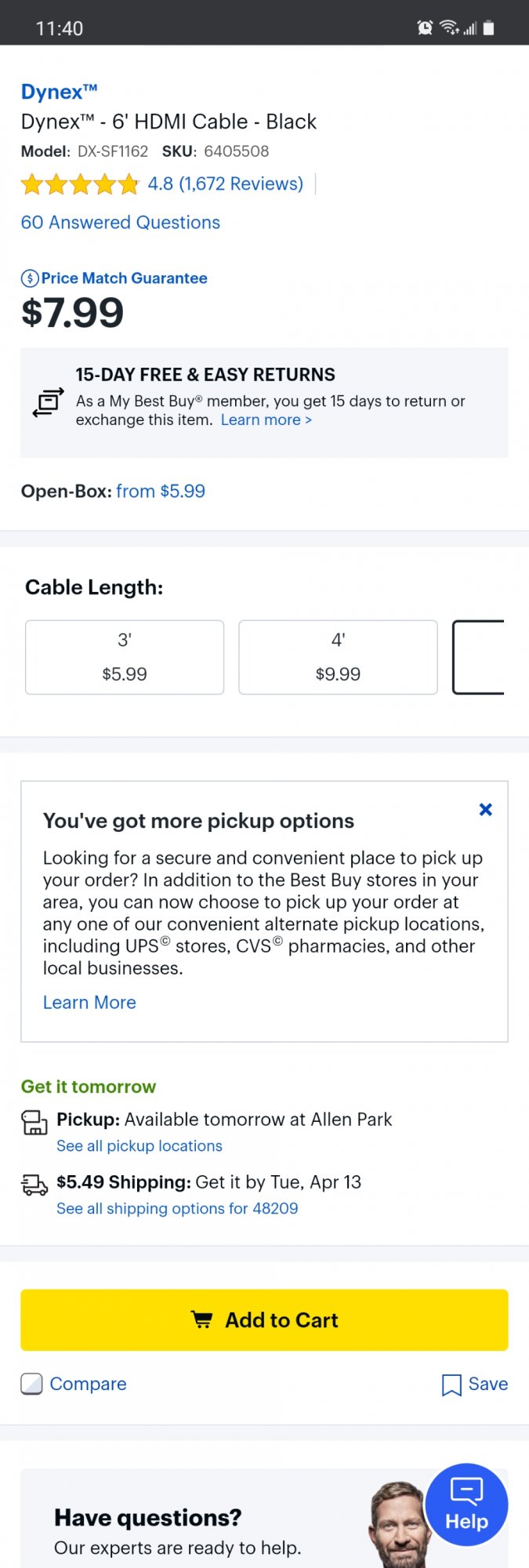The width and height of the screenshot is (529, 1568).
Task: Open the Dynex brand link
Action: 59,93
